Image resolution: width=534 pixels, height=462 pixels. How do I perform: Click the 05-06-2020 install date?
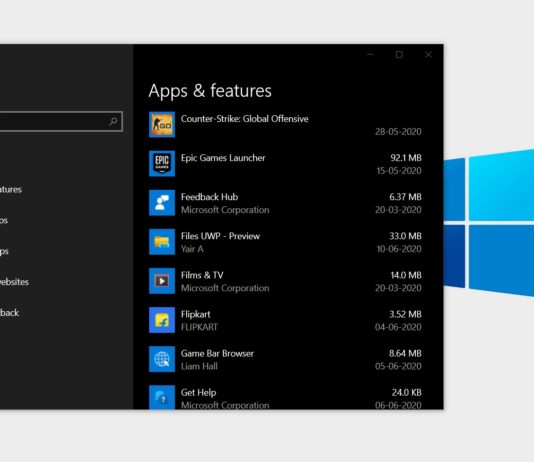pos(398,367)
